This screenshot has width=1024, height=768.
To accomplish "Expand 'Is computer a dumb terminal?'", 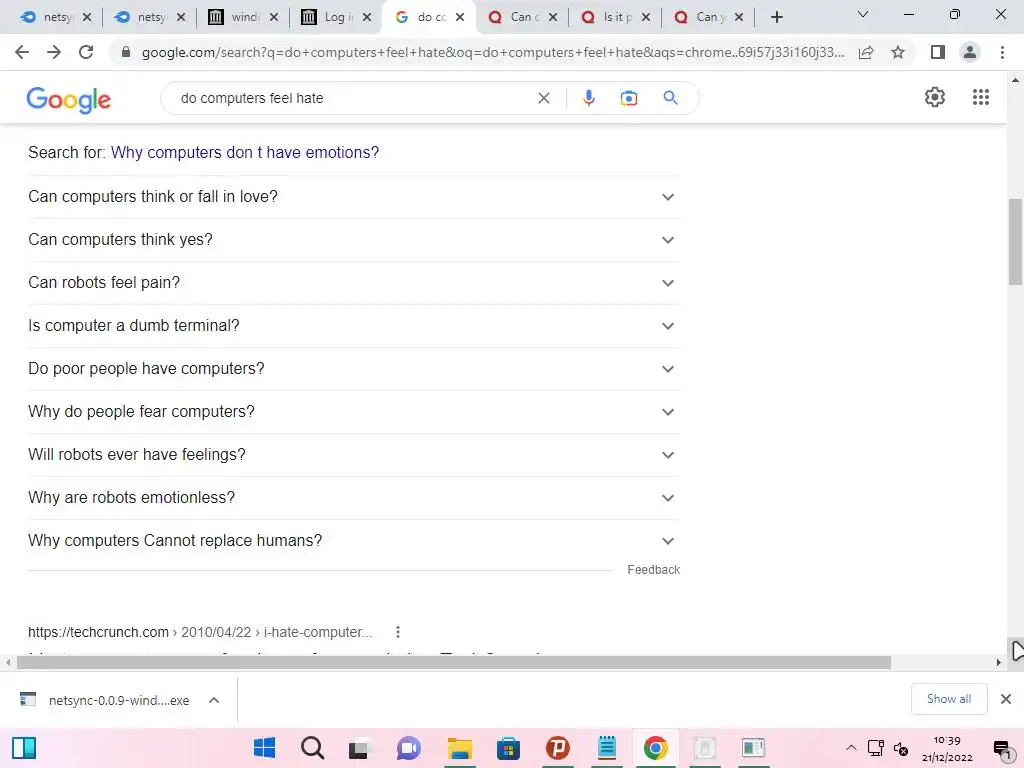I will pos(354,326).
